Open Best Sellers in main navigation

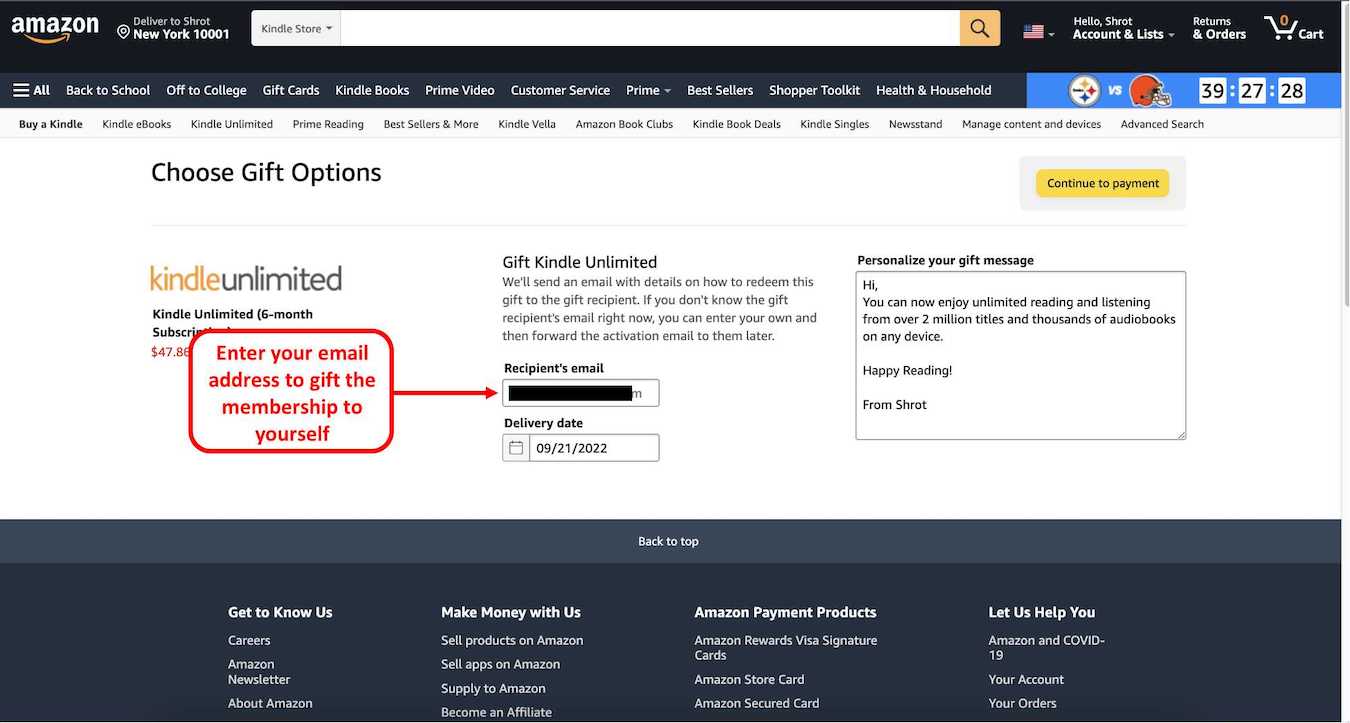pyautogui.click(x=720, y=90)
